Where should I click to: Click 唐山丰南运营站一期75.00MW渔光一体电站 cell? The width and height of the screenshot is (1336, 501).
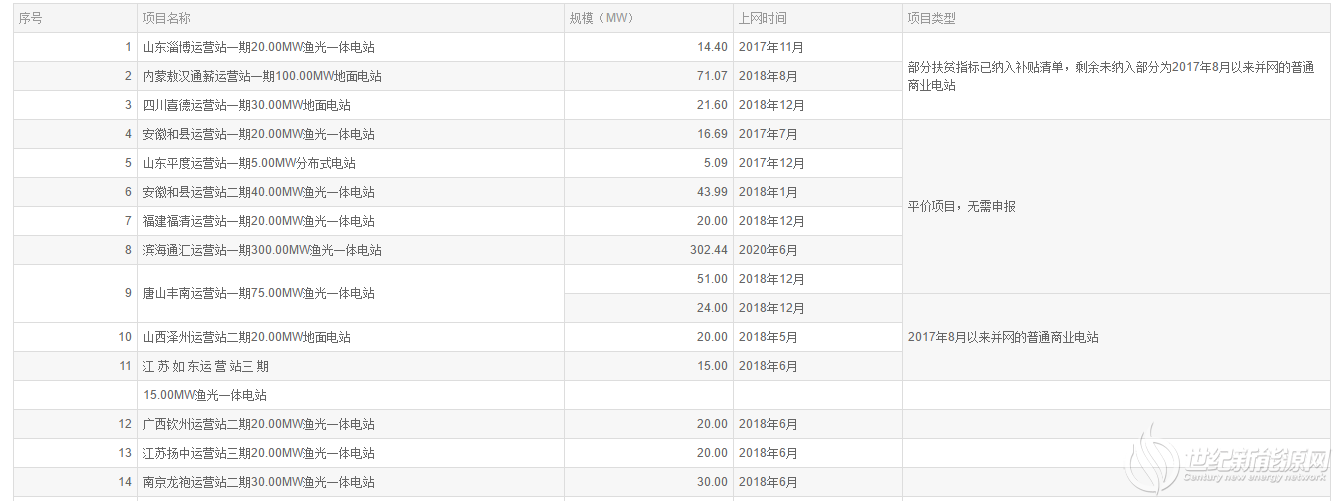tap(351, 293)
